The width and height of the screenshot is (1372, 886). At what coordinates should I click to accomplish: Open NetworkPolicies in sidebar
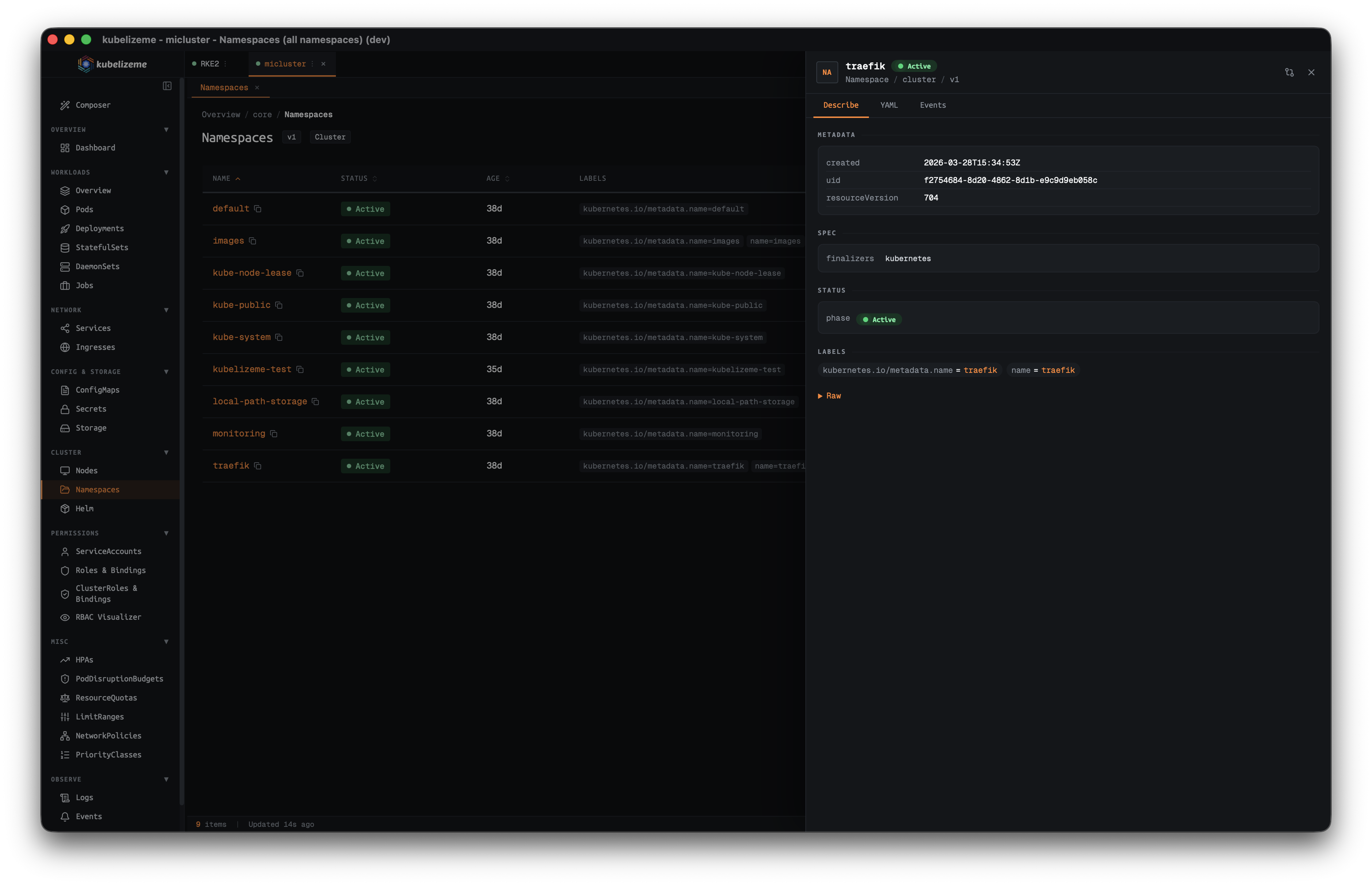[x=108, y=736]
